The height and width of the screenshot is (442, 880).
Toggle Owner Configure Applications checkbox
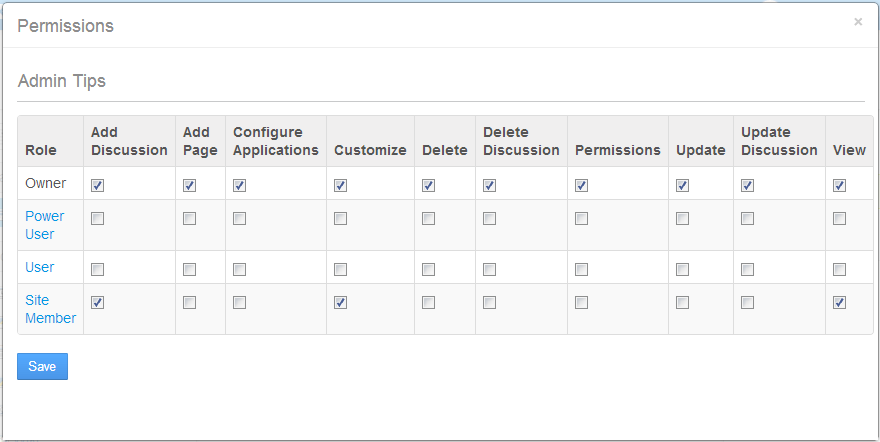point(240,186)
